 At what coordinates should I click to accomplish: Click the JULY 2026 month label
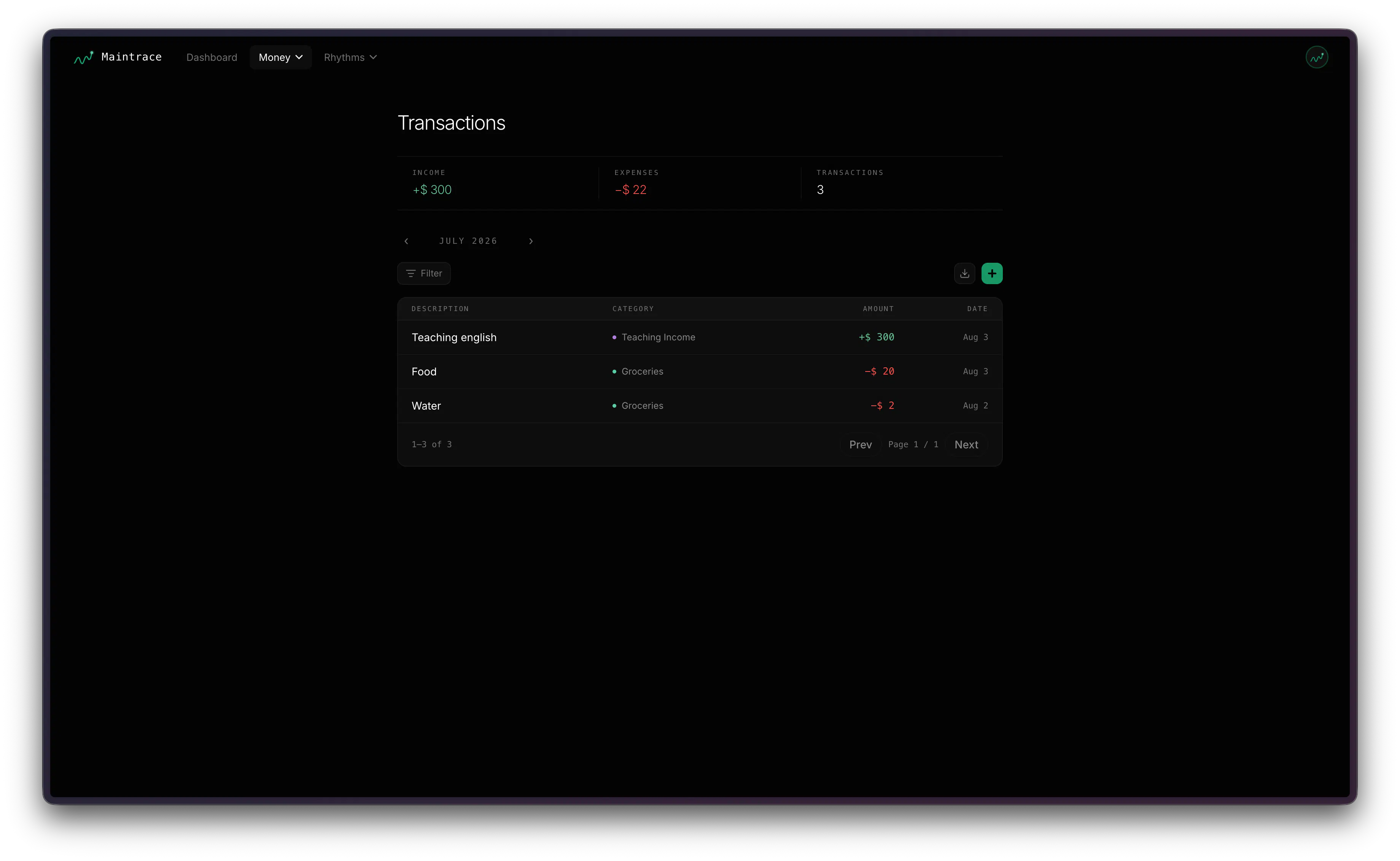point(468,241)
